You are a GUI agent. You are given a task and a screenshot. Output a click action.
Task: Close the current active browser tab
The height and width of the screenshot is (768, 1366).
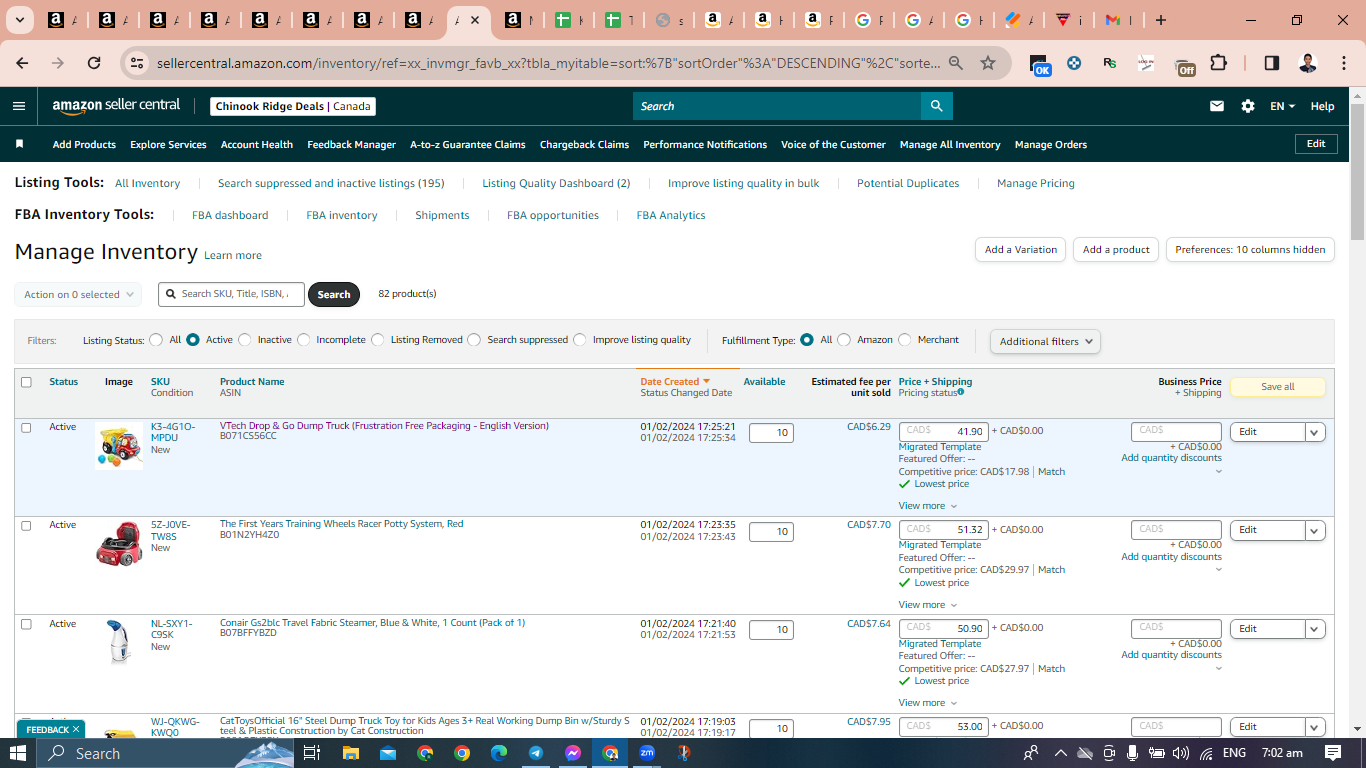coord(475,20)
